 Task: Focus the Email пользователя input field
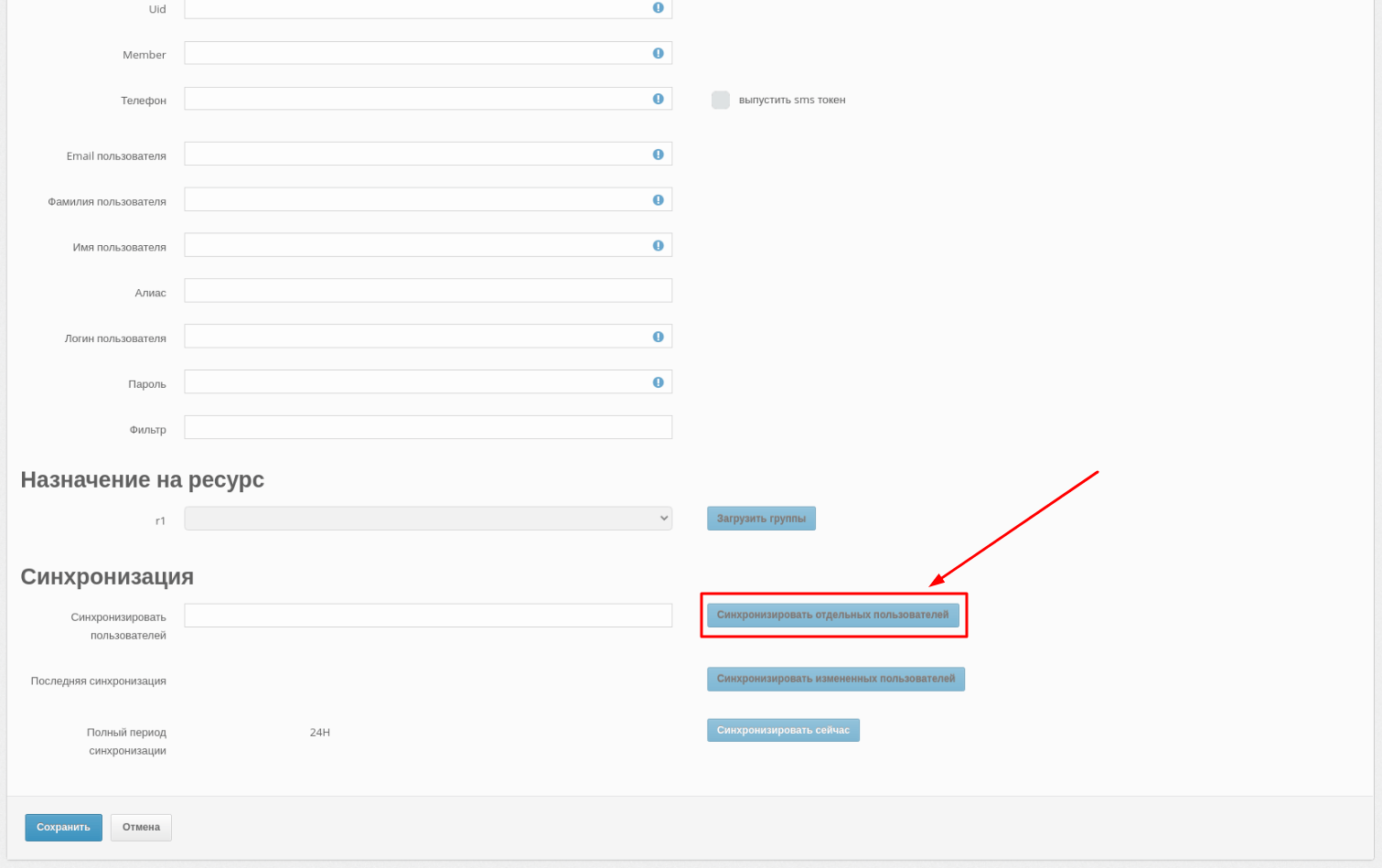[x=428, y=154]
